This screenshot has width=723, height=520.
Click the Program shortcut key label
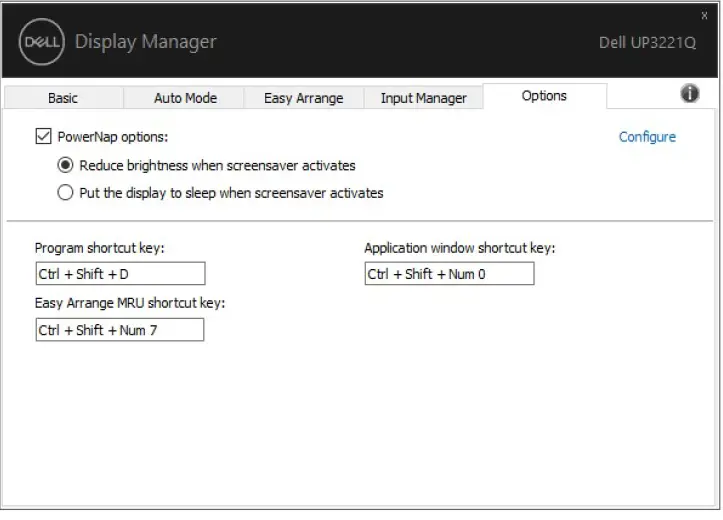[100, 248]
